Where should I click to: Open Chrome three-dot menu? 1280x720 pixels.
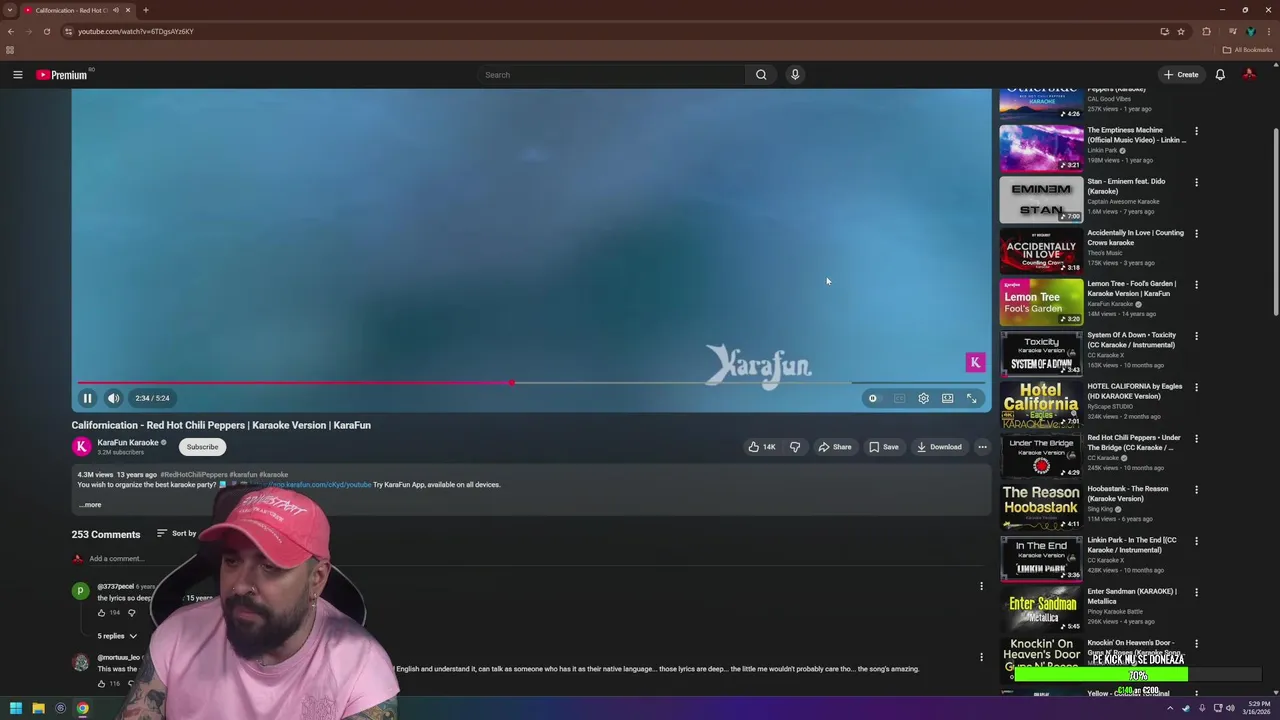click(1268, 31)
